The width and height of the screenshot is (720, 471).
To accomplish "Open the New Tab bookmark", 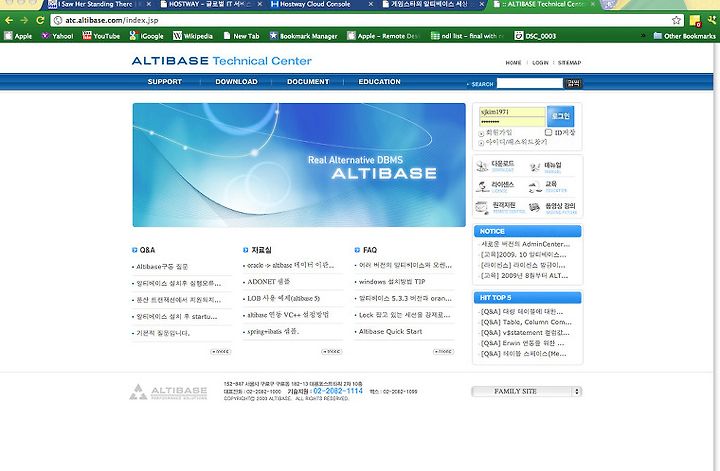I will [242, 36].
